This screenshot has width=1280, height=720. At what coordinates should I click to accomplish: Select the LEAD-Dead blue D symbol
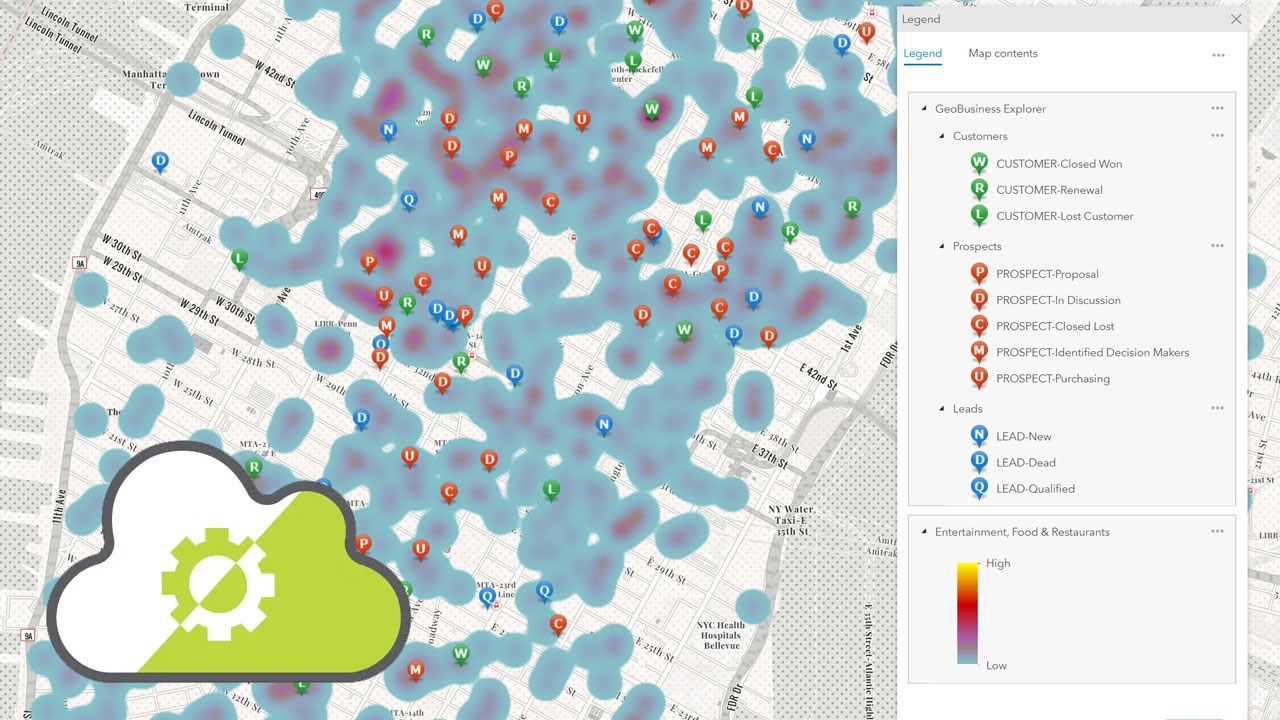[979, 461]
